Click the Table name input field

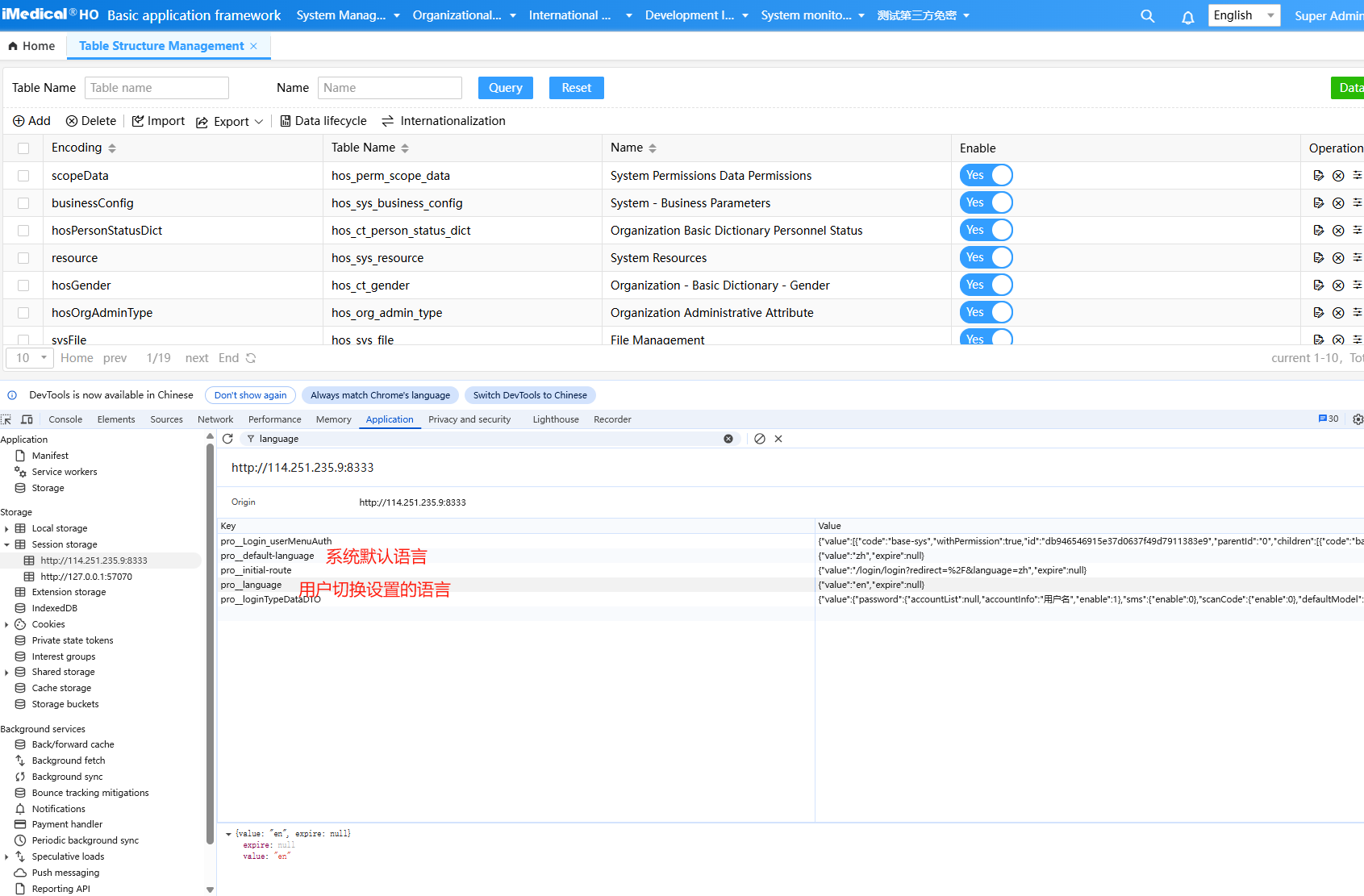156,88
